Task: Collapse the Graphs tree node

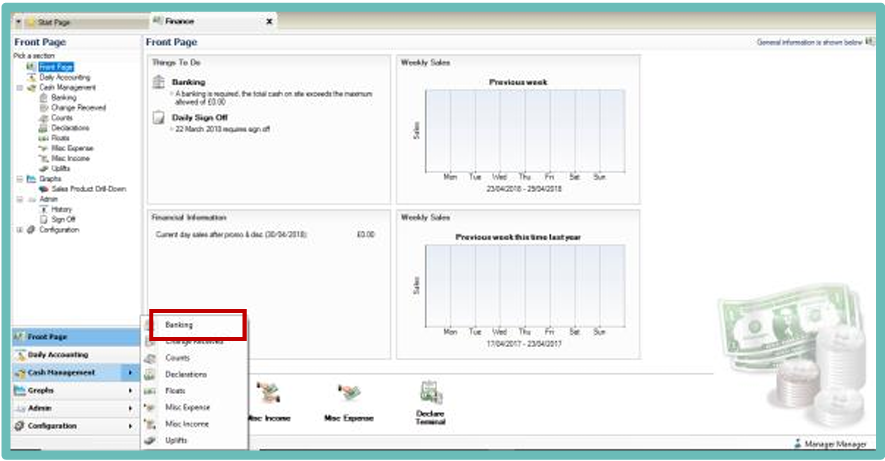Action: [x=19, y=178]
